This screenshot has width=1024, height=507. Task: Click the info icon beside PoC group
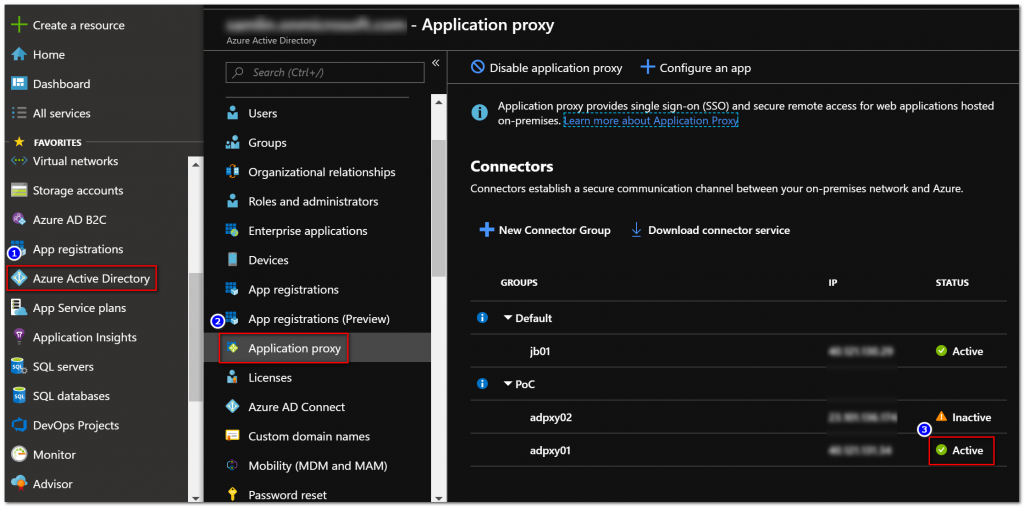(483, 384)
